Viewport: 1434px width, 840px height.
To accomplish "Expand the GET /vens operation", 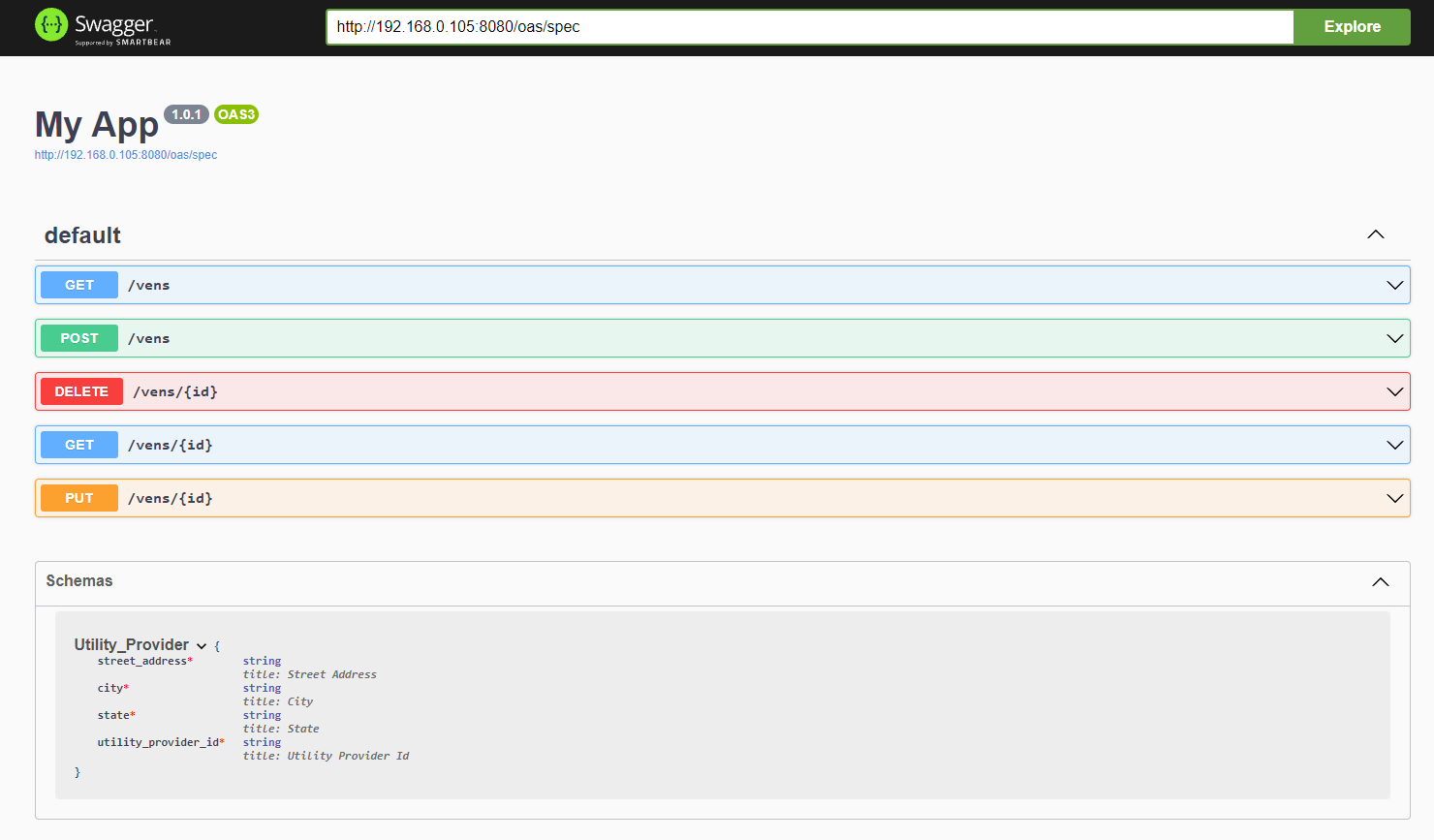I will coord(1394,284).
